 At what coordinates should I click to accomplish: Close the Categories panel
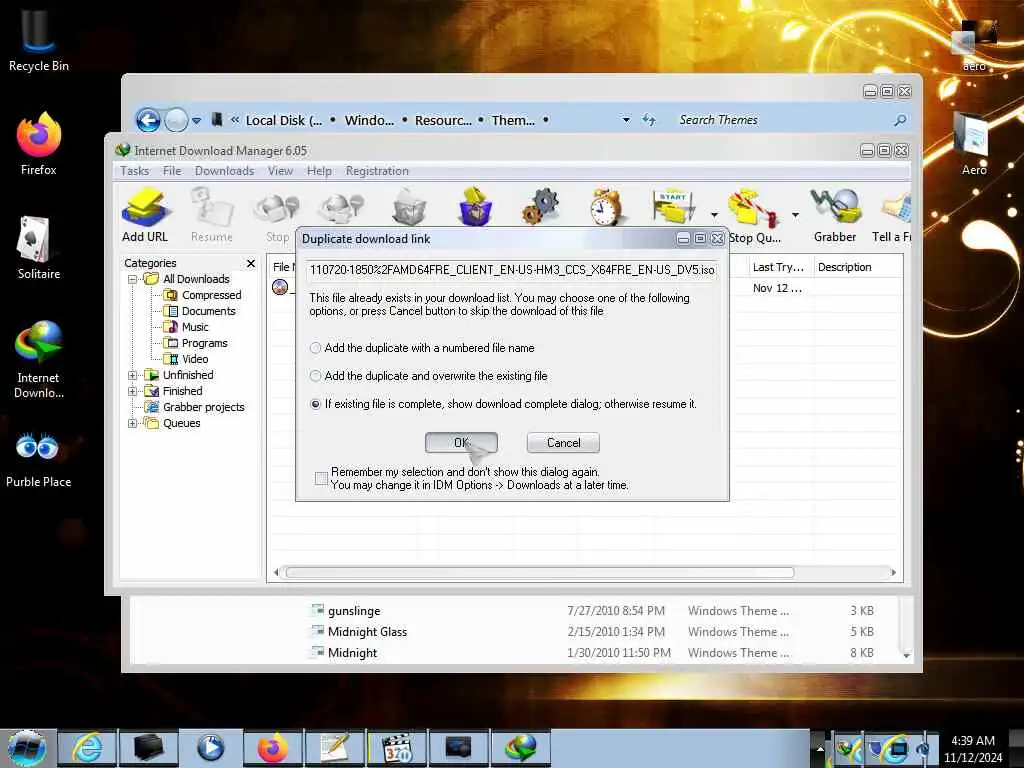click(x=251, y=263)
